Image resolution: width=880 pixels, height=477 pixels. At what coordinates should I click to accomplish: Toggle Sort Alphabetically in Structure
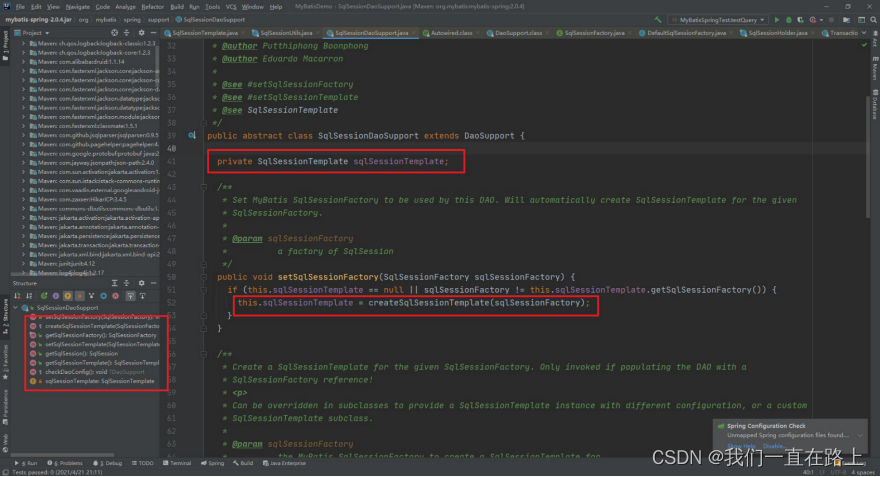point(29,296)
